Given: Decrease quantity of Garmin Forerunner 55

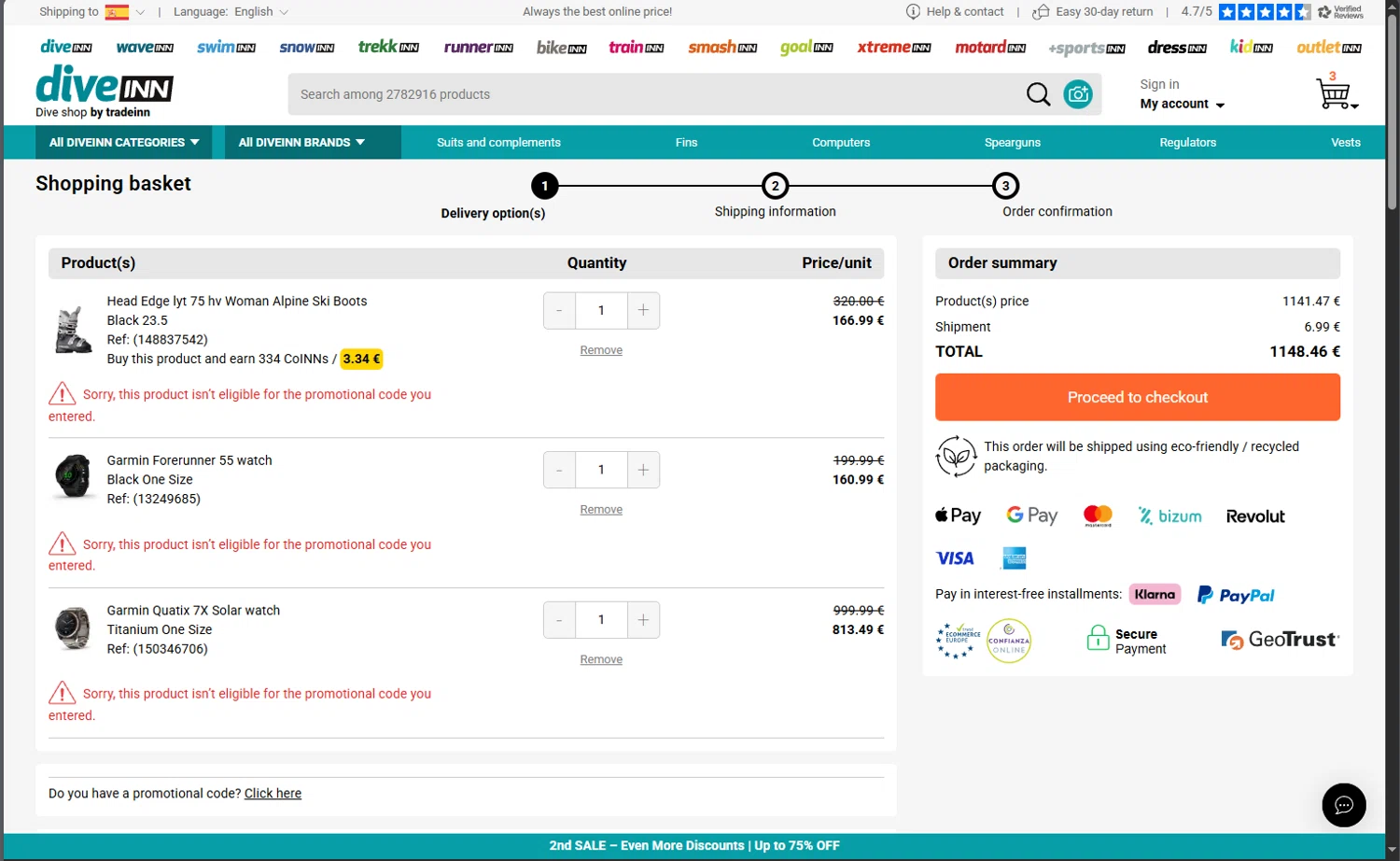Looking at the screenshot, I should pos(559,470).
